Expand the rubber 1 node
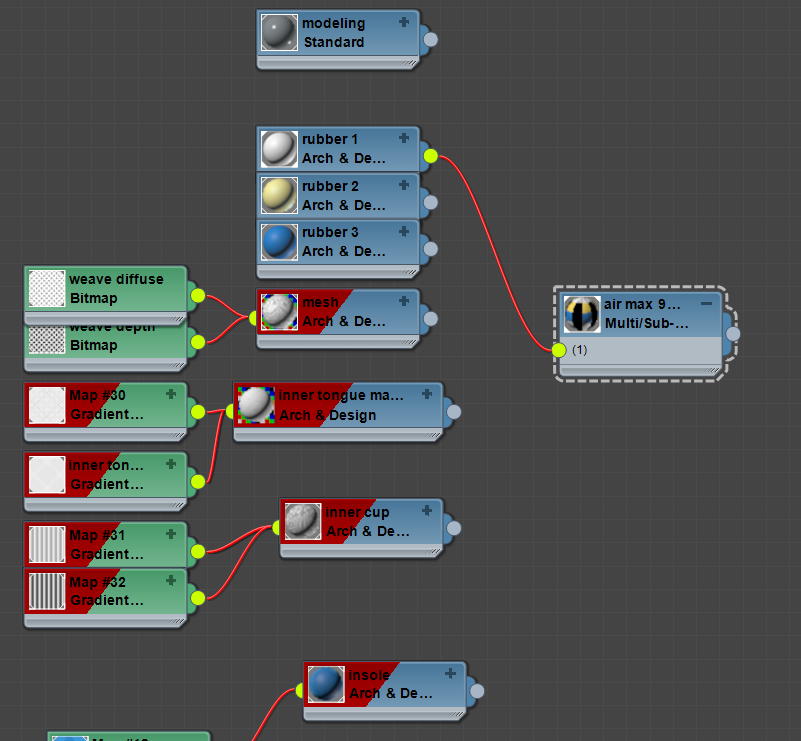The width and height of the screenshot is (801, 741). point(404,138)
